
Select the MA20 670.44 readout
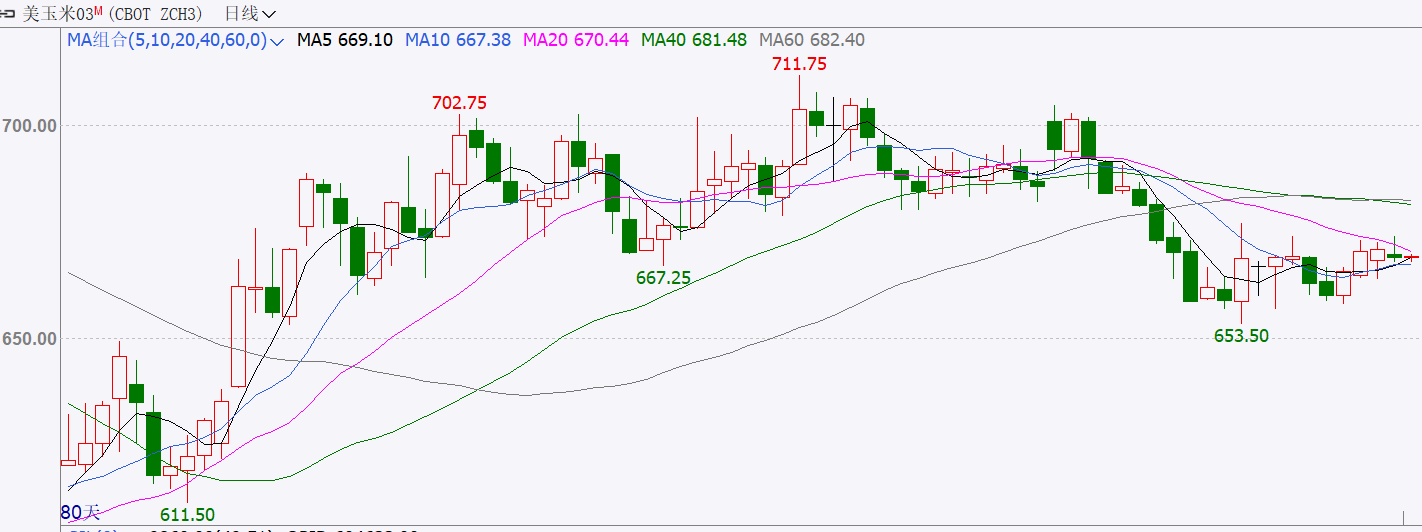(x=576, y=40)
